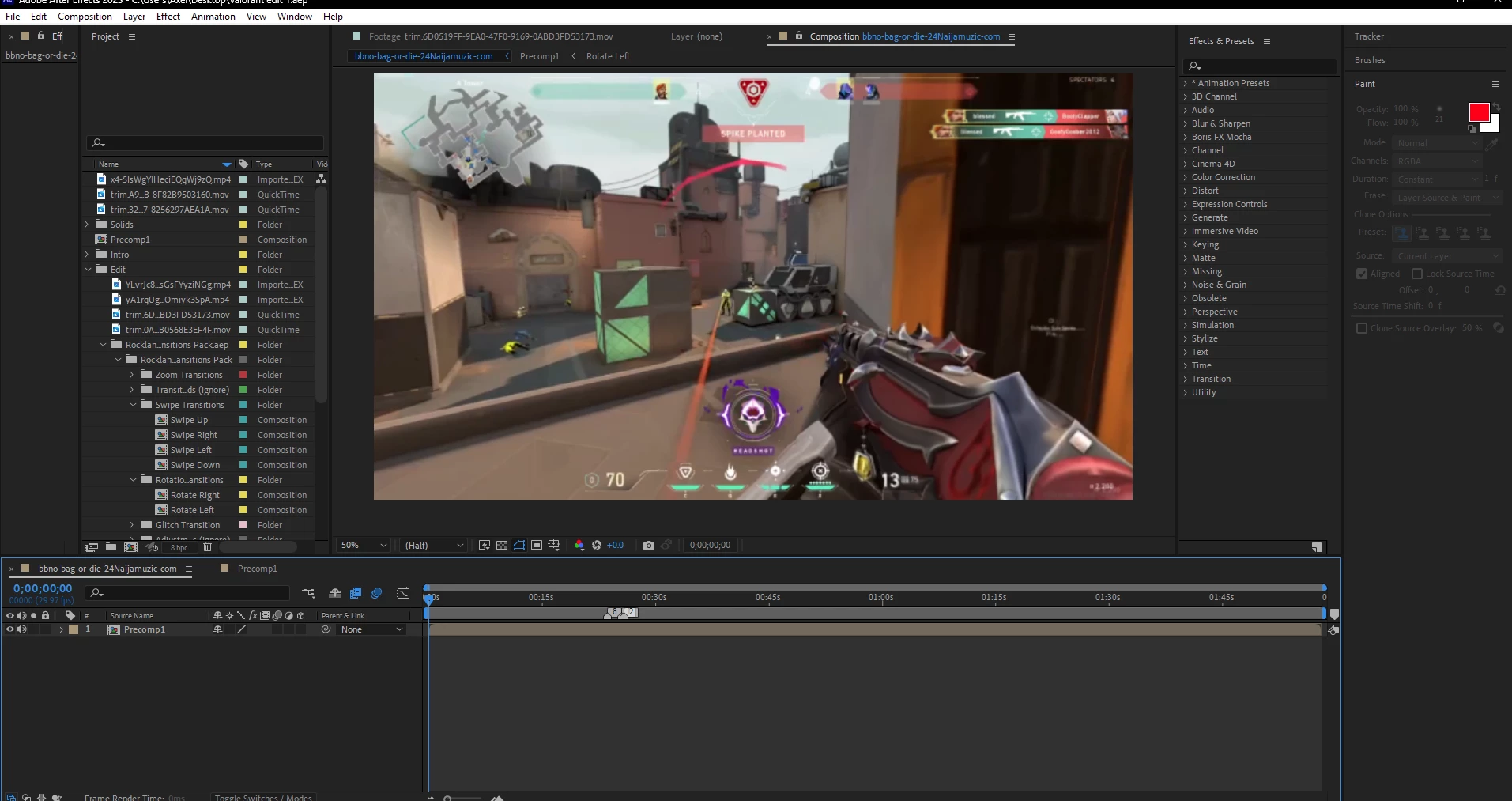Switch to the Precomp1 timeline tab
The image size is (1512, 801).
pos(257,569)
